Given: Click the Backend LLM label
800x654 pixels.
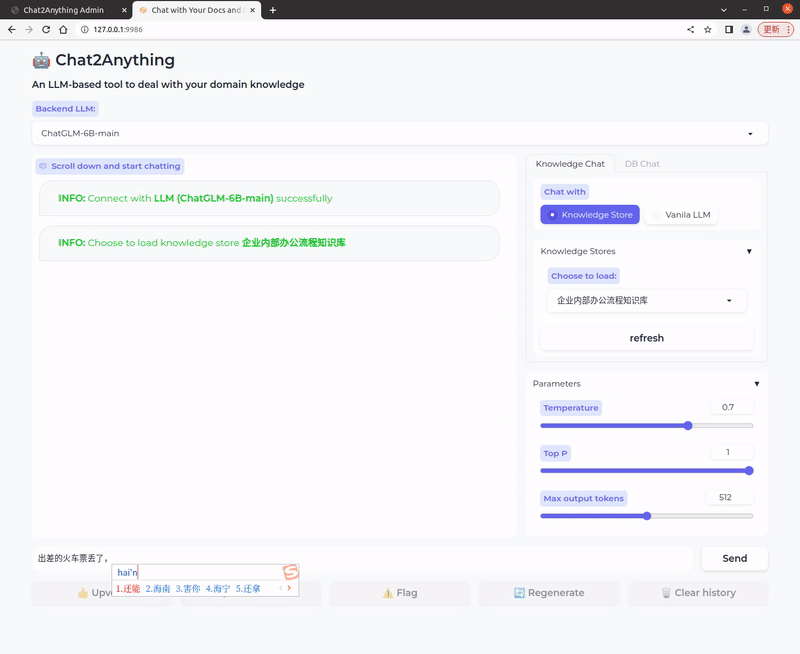Looking at the screenshot, I should 65,109.
